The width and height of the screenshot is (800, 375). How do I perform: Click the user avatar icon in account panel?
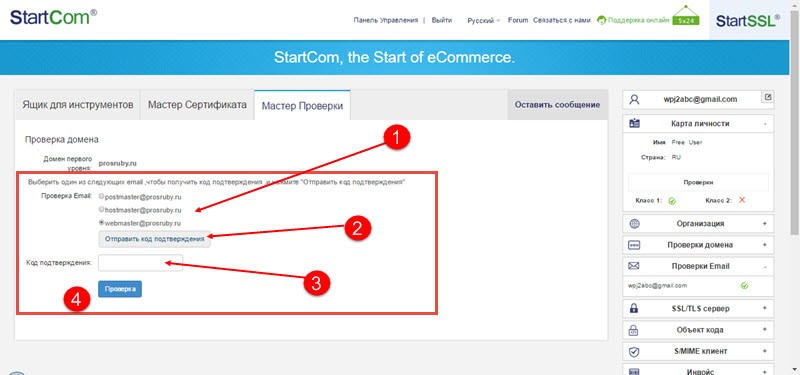point(634,99)
